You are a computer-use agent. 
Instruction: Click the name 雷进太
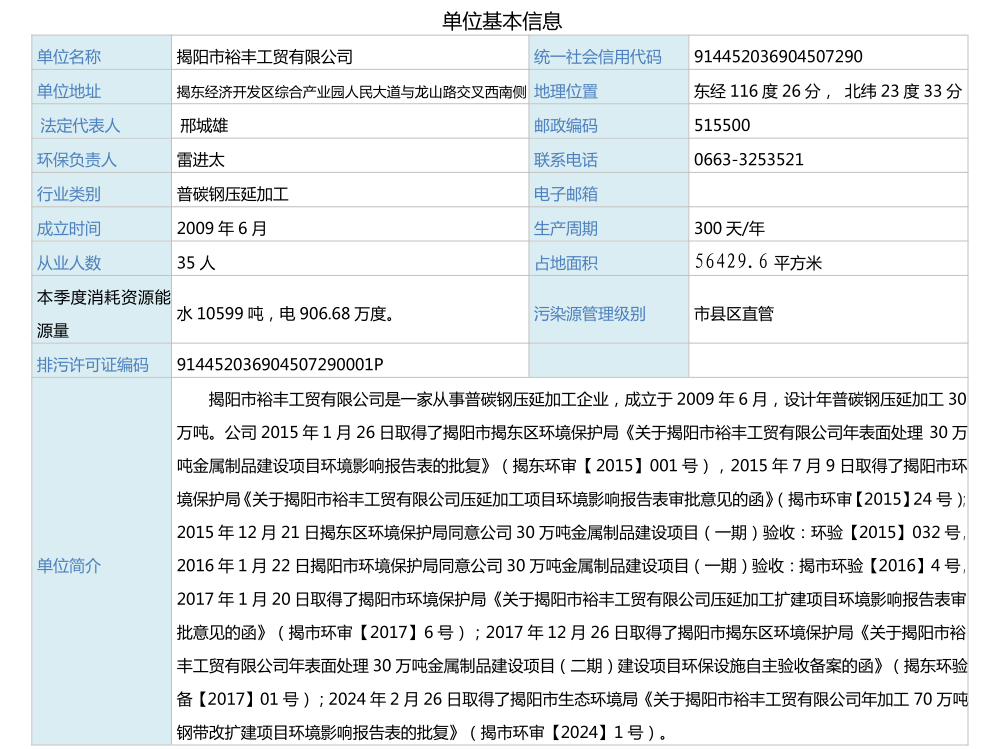coord(201,160)
